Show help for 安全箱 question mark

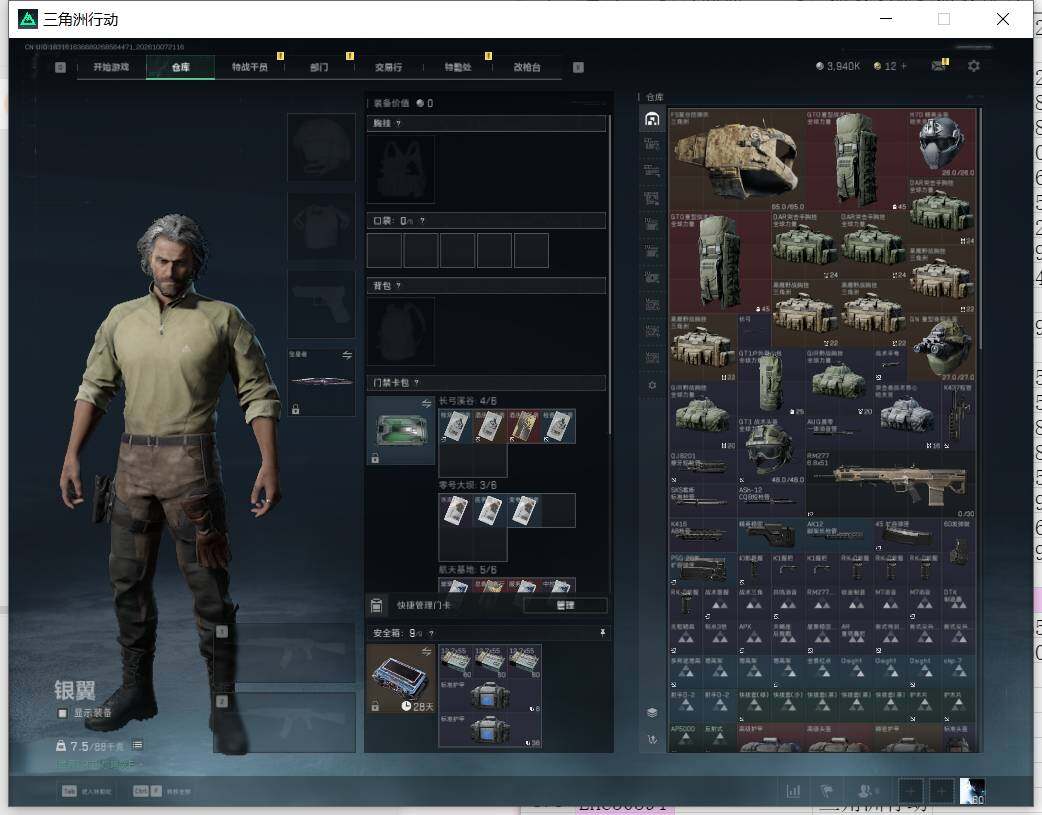tap(431, 633)
